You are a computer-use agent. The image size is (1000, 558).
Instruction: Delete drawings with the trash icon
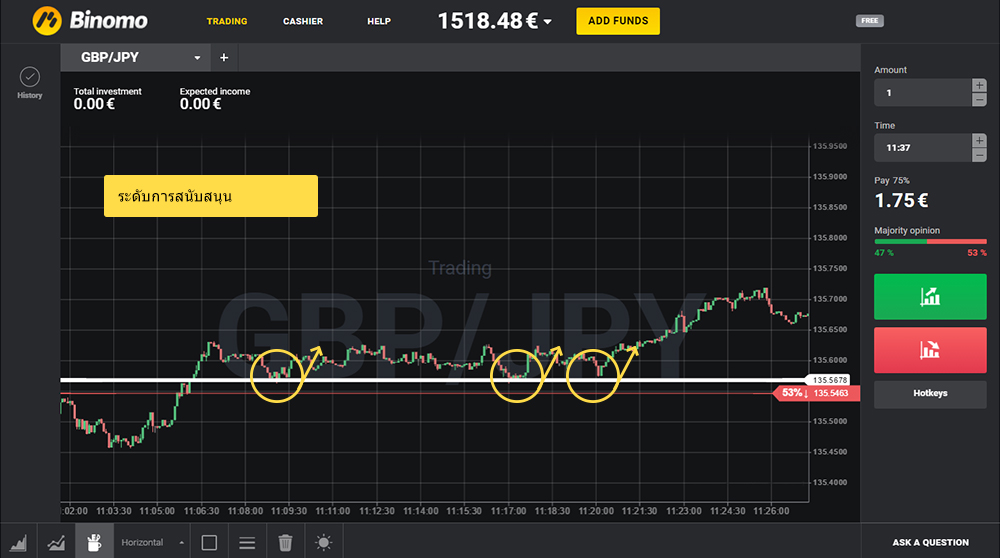[x=285, y=542]
